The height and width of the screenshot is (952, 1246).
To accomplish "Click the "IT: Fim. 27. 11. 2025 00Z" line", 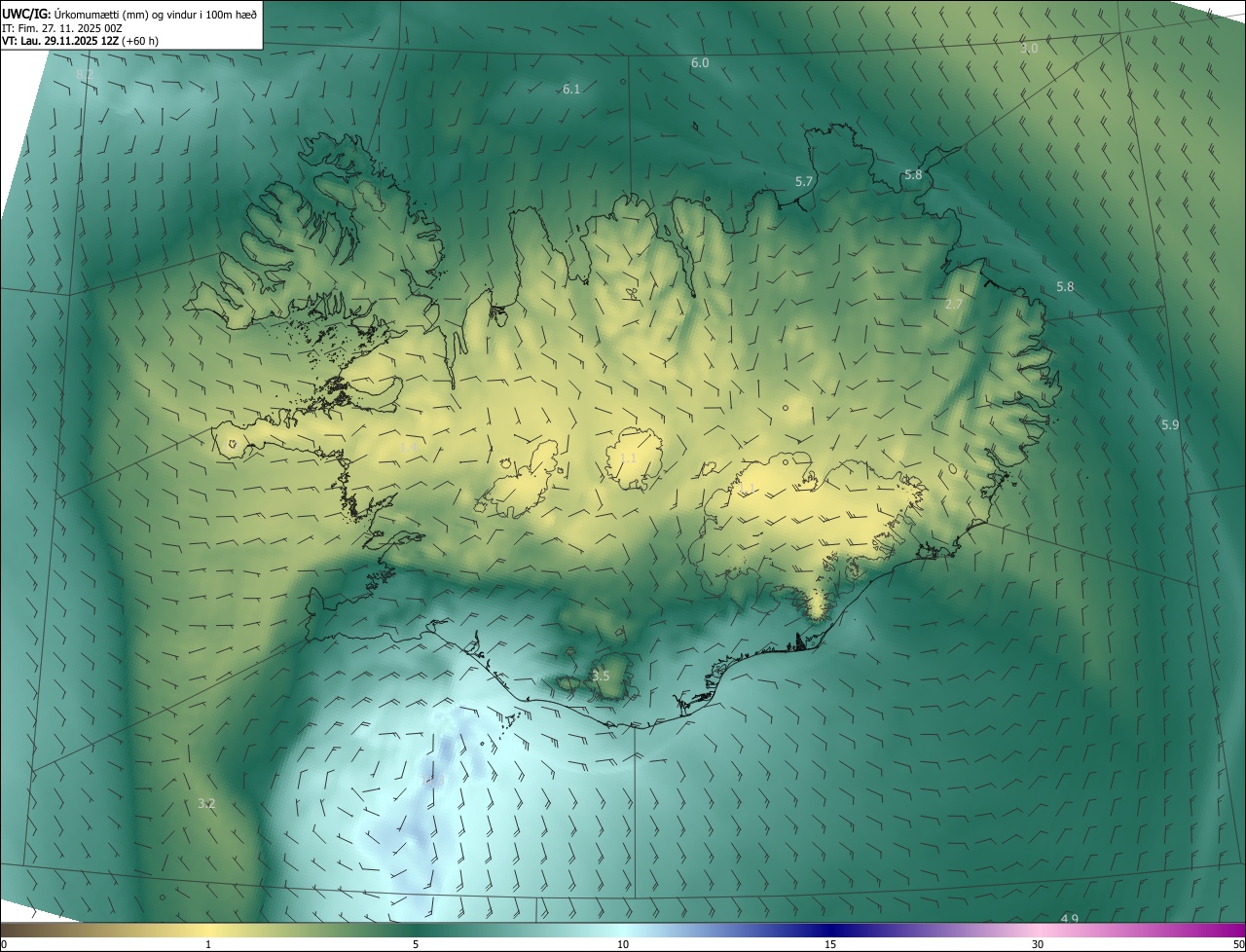I will [62, 27].
